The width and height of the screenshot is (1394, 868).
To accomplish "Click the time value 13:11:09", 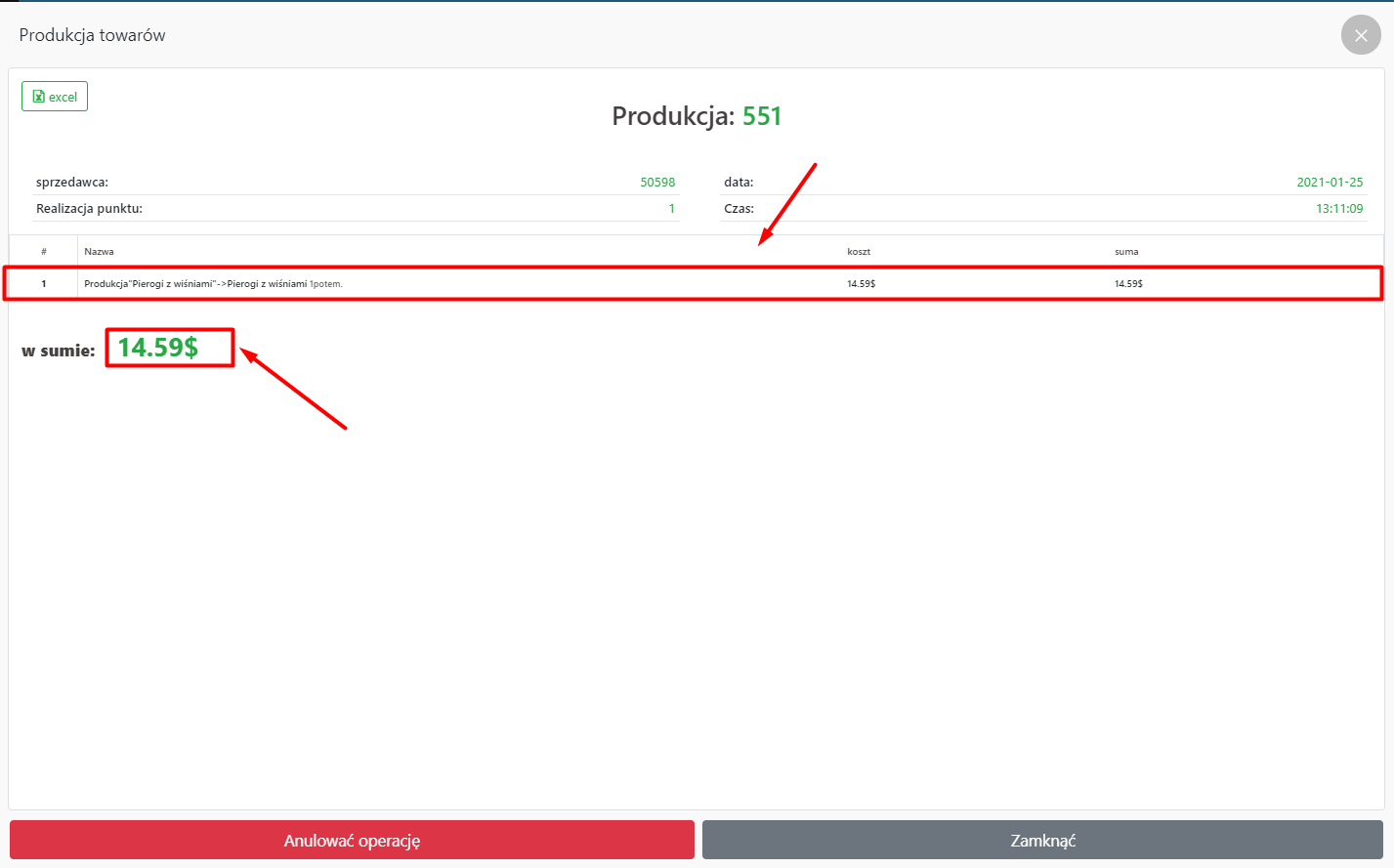I will point(1338,209).
